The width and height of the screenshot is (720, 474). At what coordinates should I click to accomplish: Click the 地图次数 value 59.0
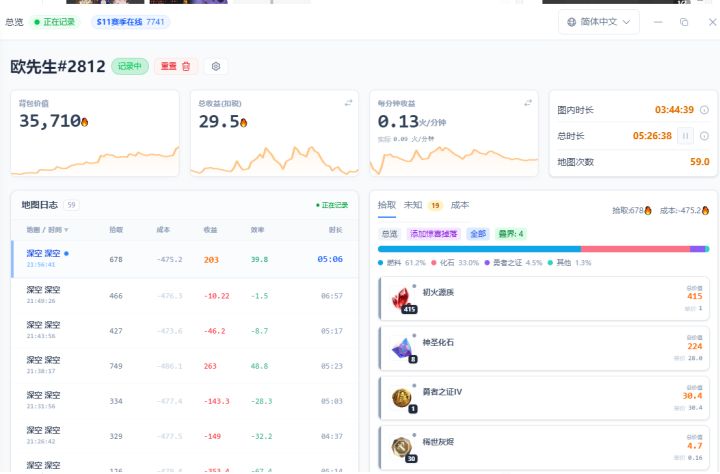point(699,162)
